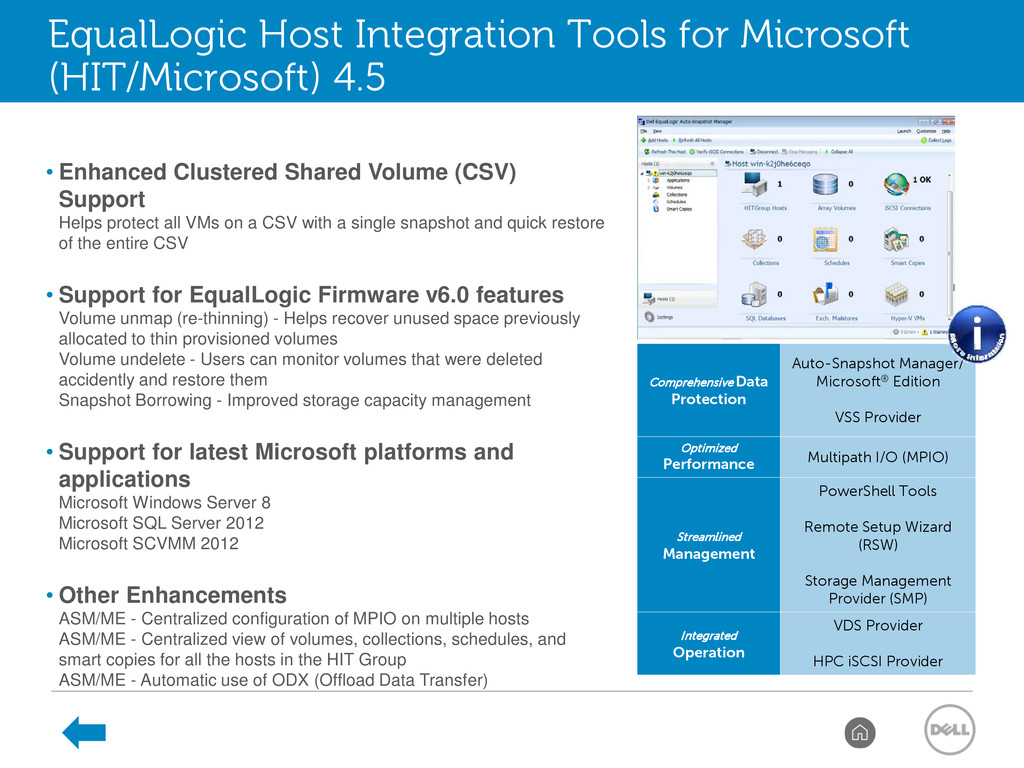Open the Schedules calendar icon in dashboard
Screen dimensions: 1024x768
click(x=825, y=240)
